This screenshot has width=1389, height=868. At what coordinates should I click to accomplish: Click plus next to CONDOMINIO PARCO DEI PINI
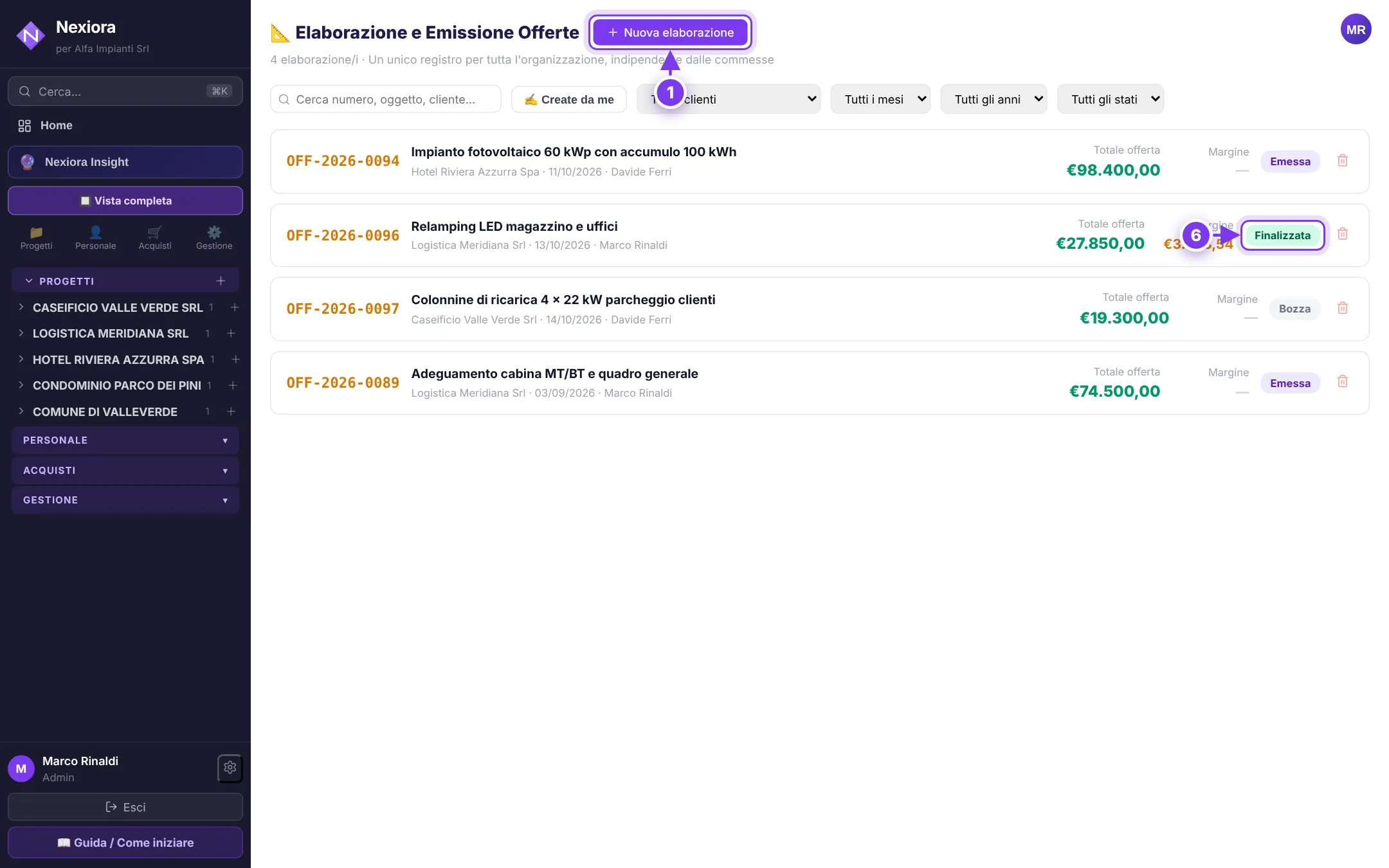click(x=233, y=385)
